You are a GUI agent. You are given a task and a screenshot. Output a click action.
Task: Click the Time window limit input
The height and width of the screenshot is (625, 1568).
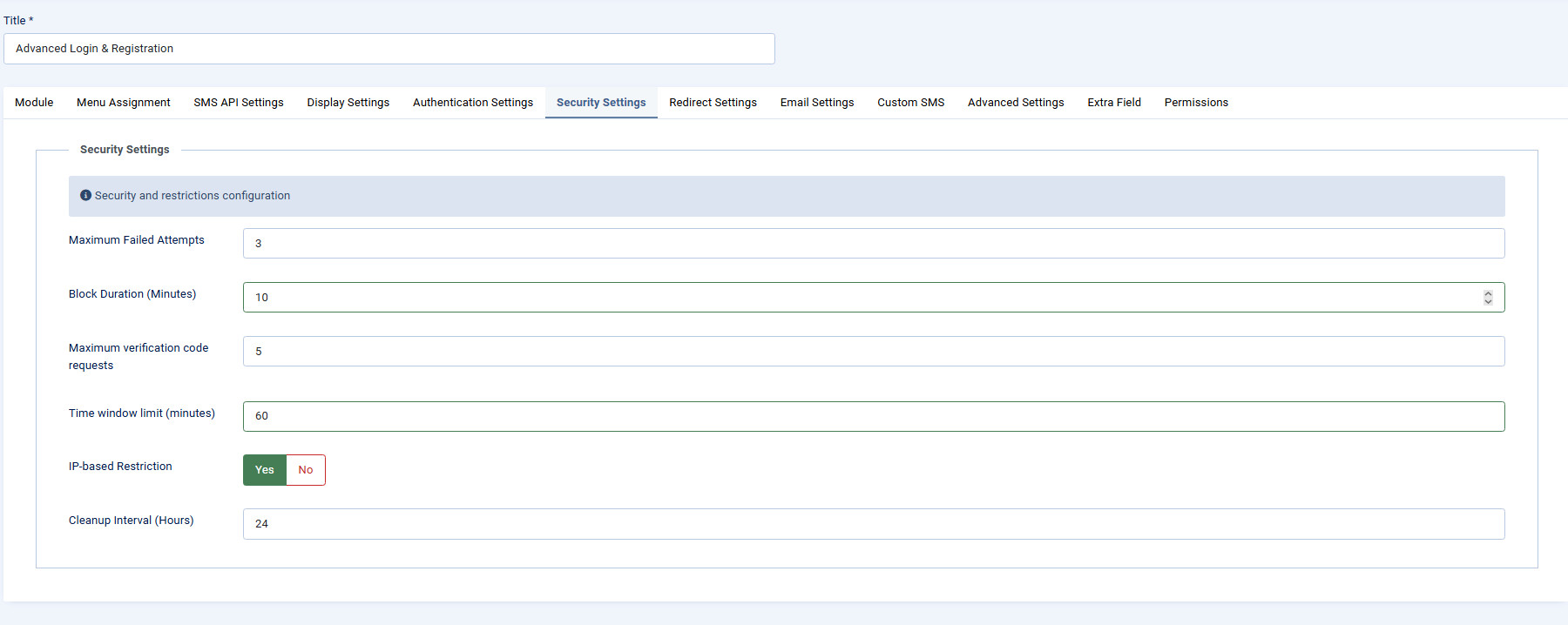(873, 416)
